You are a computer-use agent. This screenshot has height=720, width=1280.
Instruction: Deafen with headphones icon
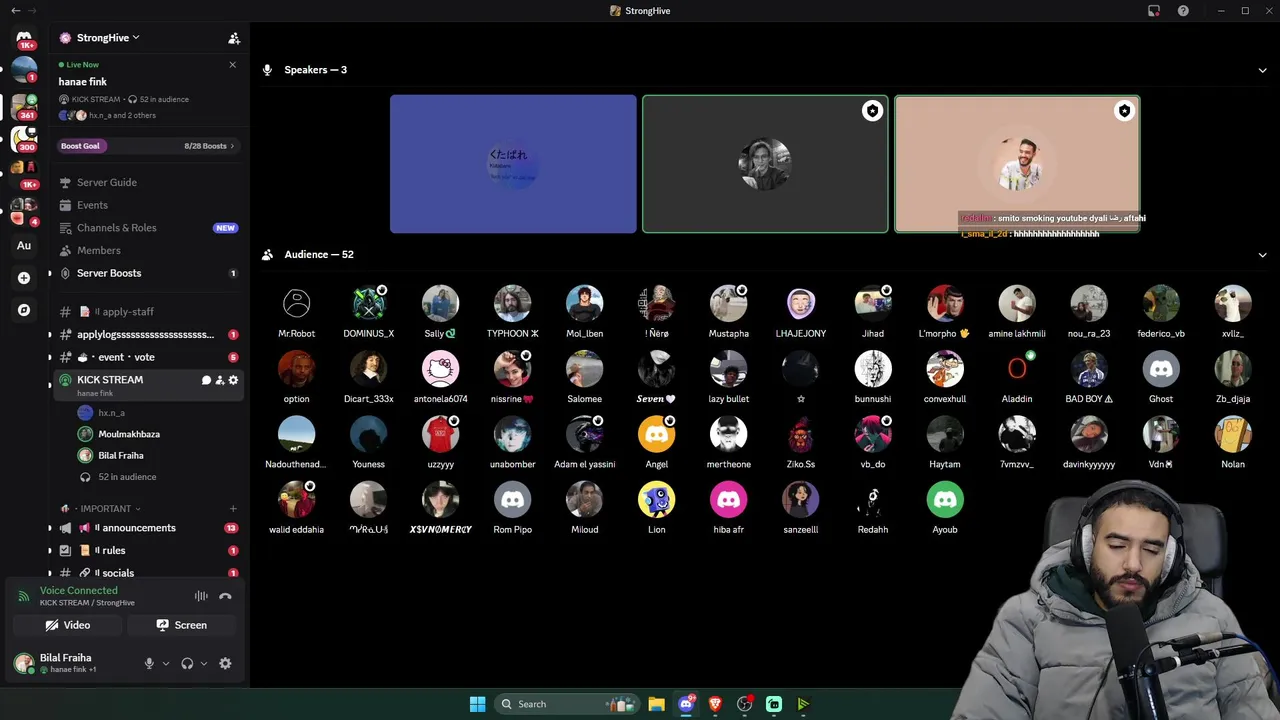[187, 663]
